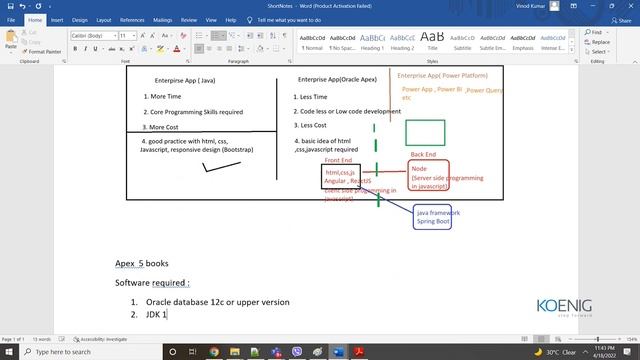Justify text alignment
Viewport: 640px width, 360px height.
pos(229,49)
